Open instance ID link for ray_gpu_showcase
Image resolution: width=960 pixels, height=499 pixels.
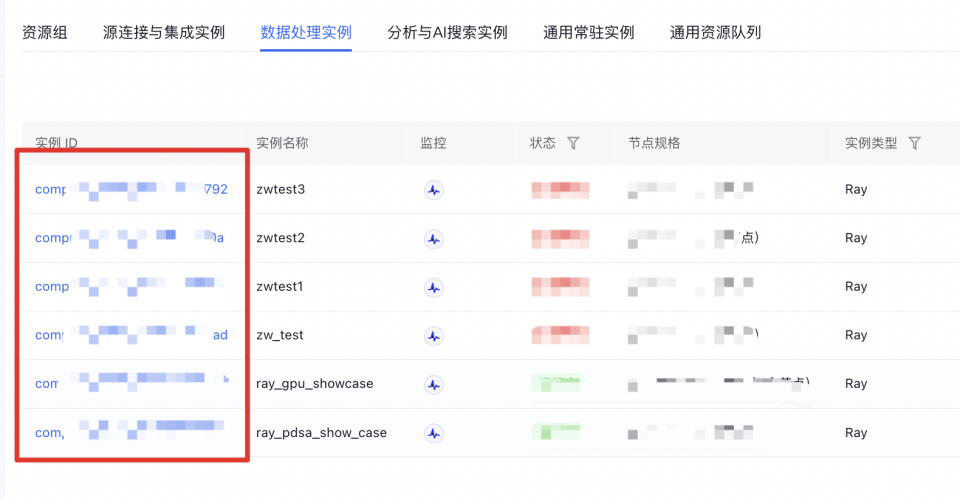coord(132,383)
